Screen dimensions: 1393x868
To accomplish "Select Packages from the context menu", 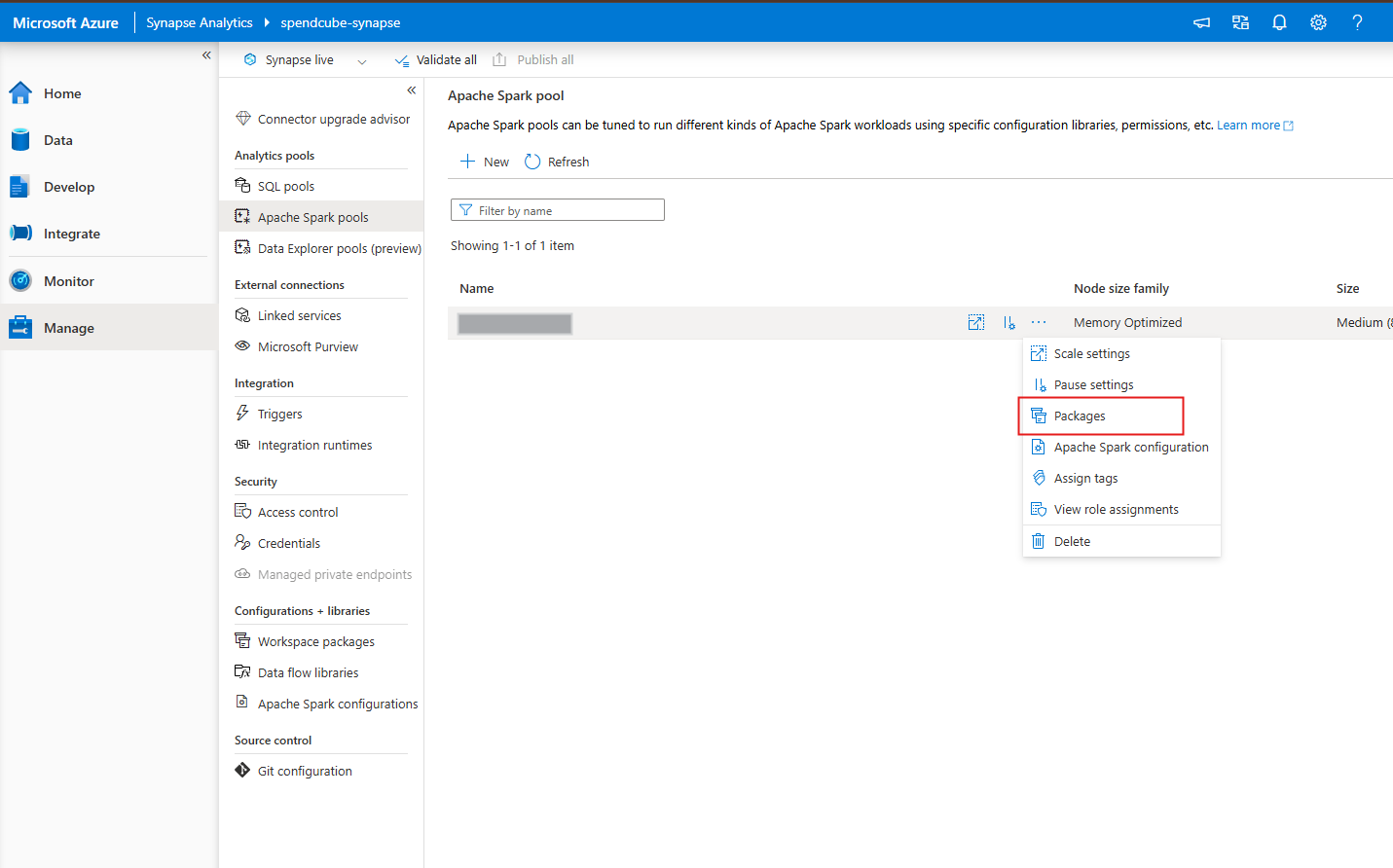I will pyautogui.click(x=1080, y=416).
